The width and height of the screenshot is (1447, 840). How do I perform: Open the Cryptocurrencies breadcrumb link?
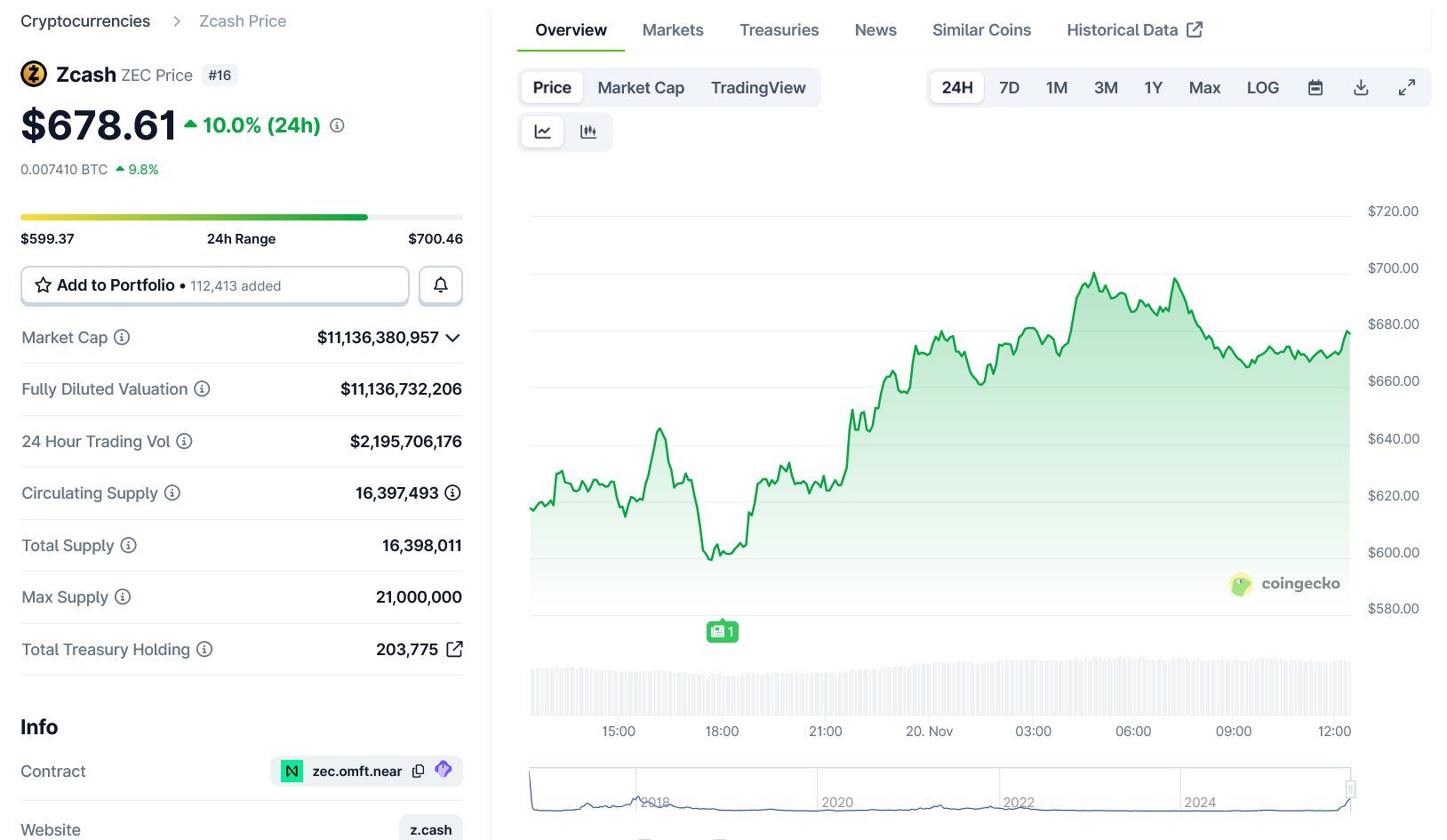point(85,21)
